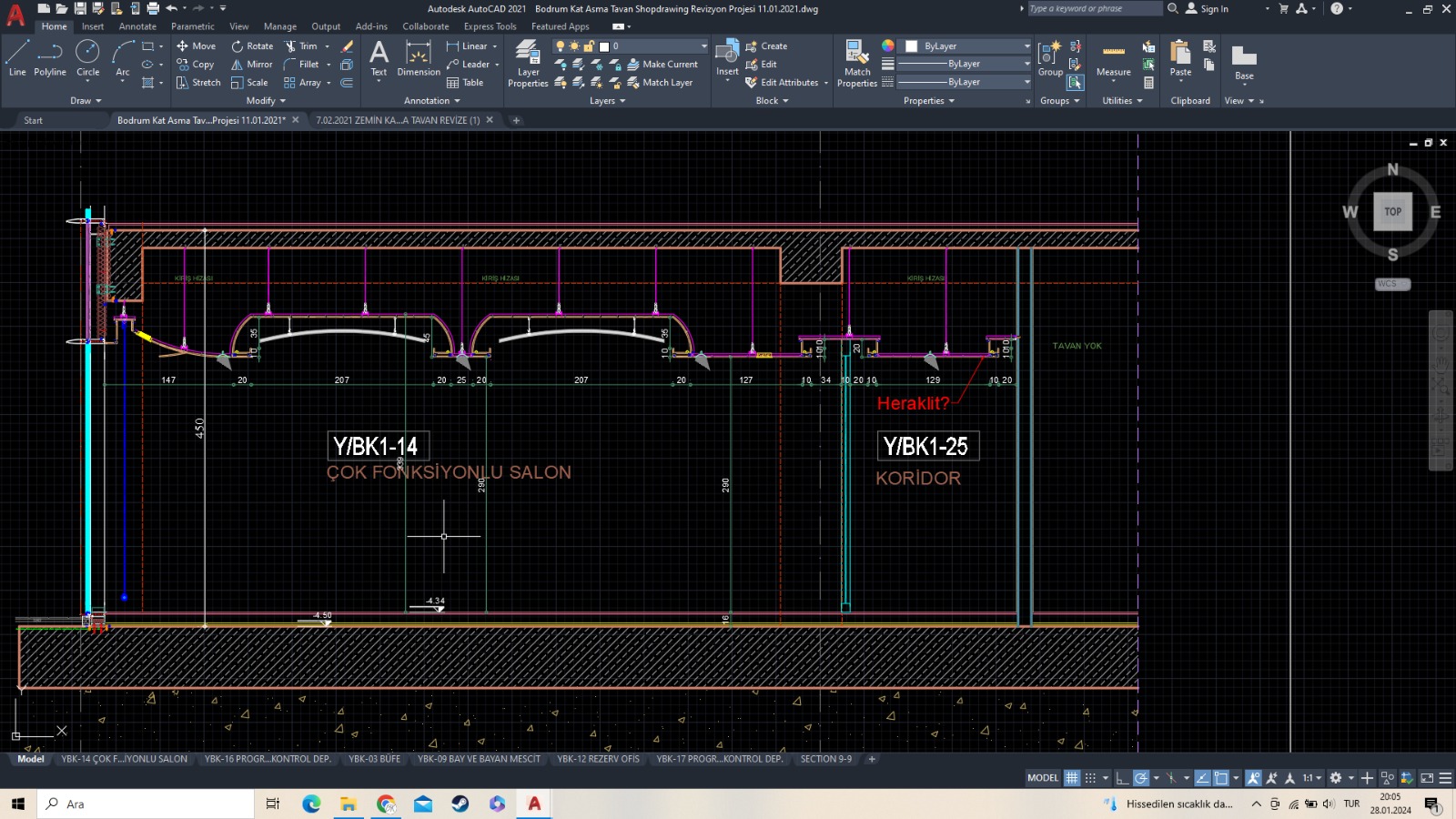Open the Annotate ribbon tab
This screenshot has width=1456, height=819.
(x=137, y=26)
